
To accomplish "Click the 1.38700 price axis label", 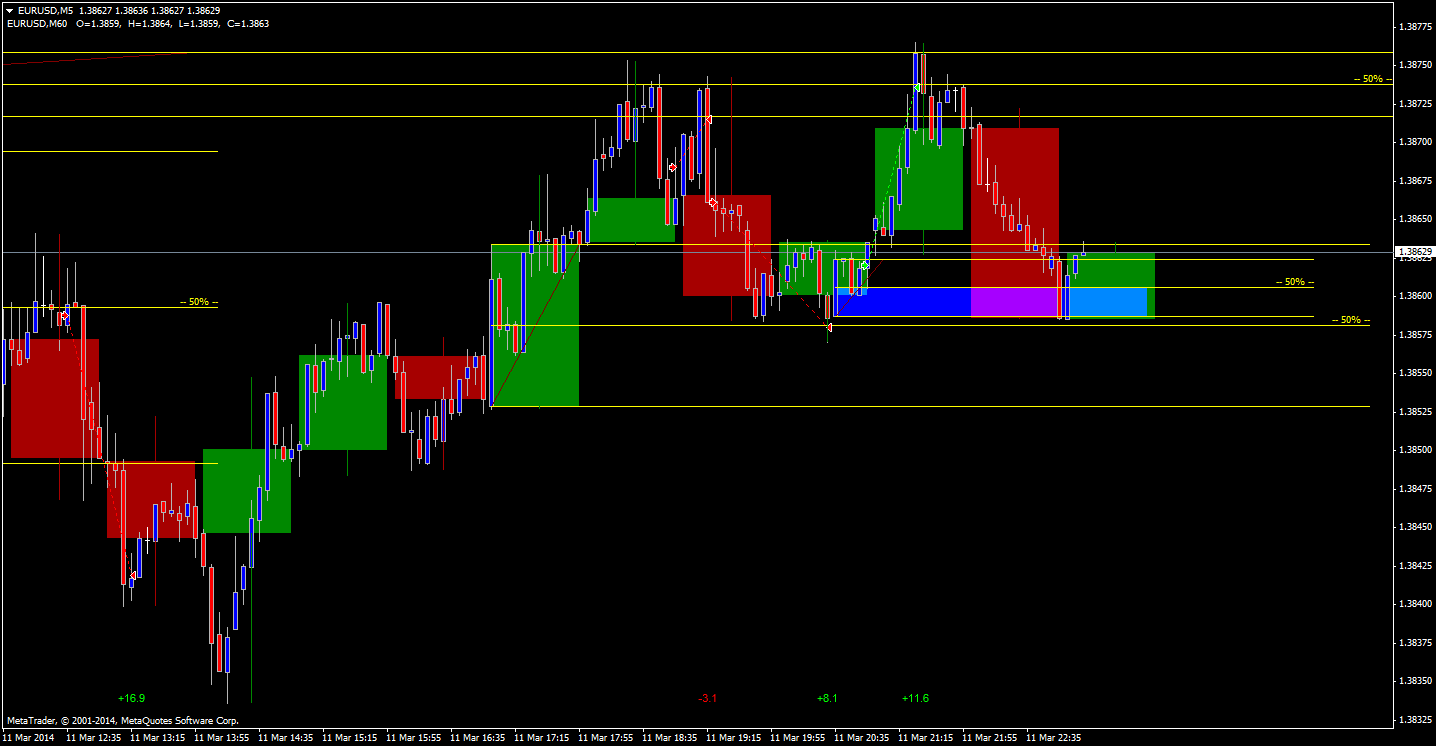I will (1414, 142).
